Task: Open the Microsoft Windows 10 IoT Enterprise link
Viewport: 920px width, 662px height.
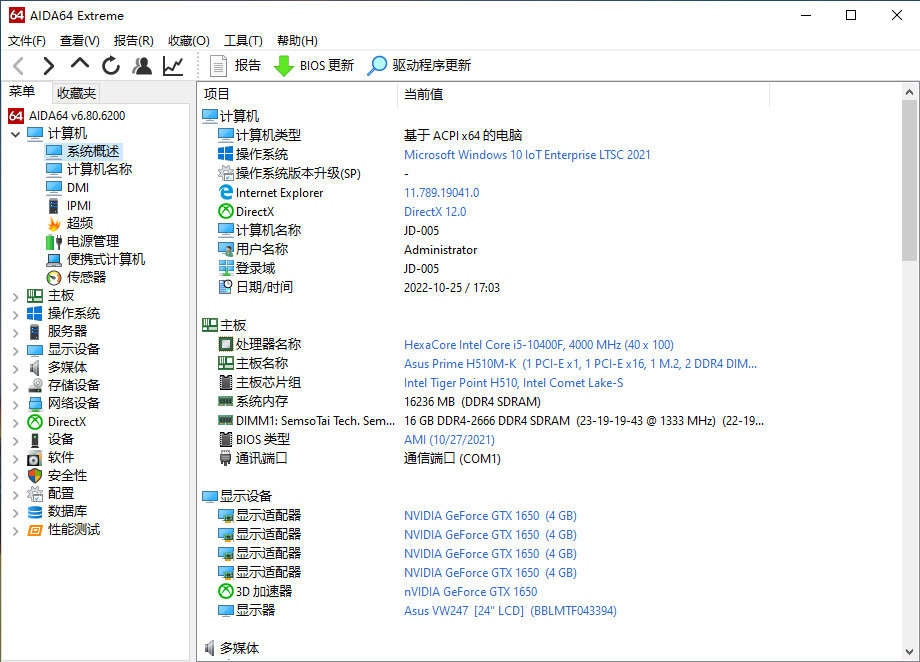Action: click(527, 155)
